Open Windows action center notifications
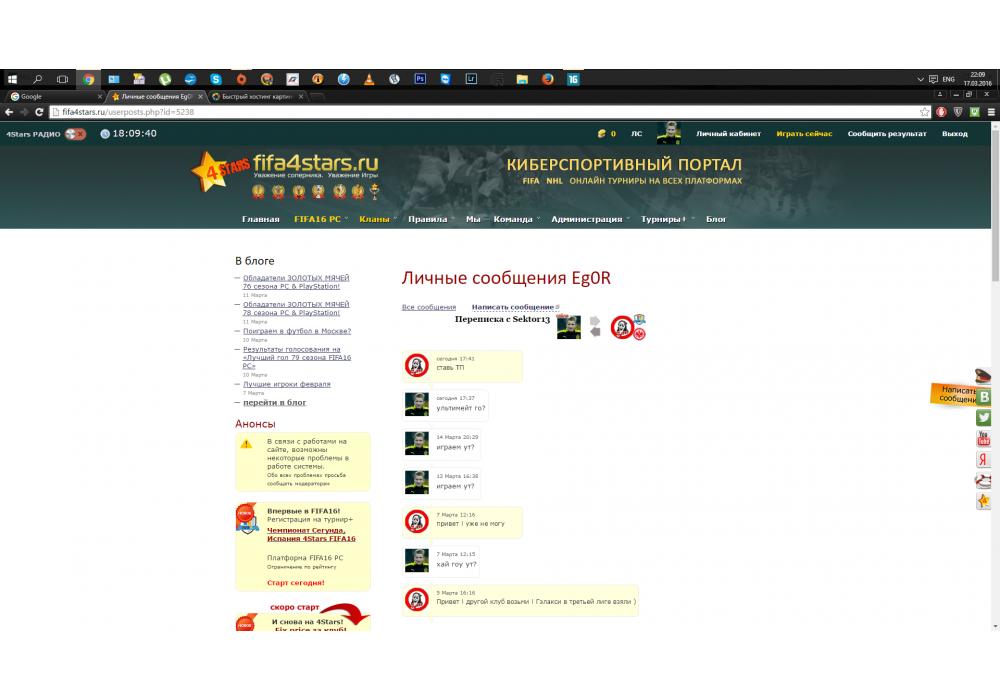Screen dimensions: 1000x700 pyautogui.click(x=933, y=79)
